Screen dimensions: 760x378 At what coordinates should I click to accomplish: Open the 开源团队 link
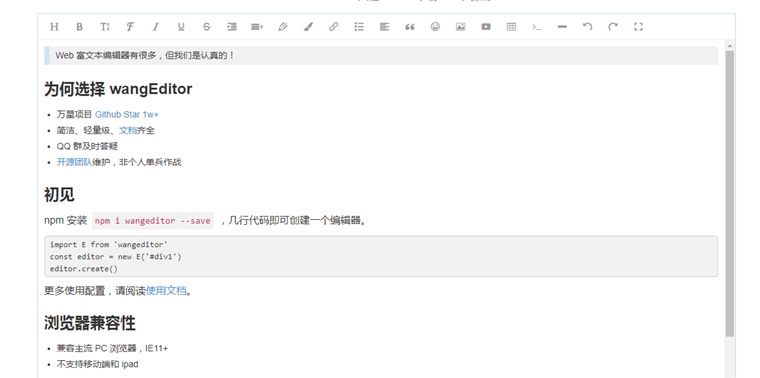(75, 162)
